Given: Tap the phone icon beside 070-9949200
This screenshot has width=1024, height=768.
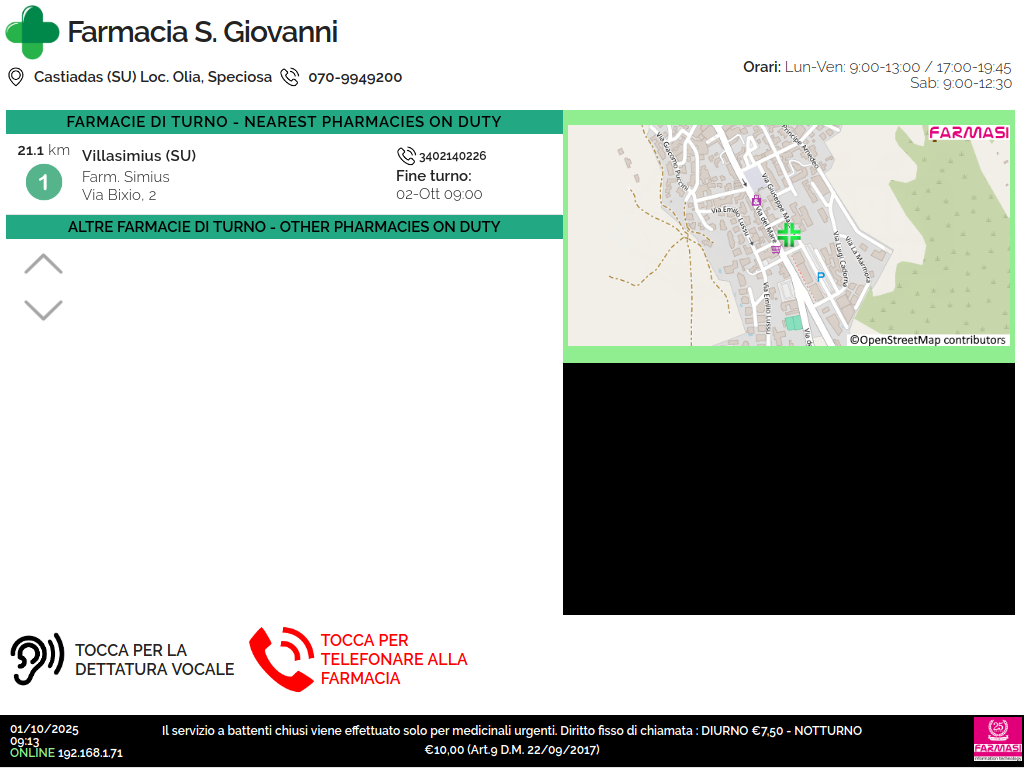Looking at the screenshot, I should coord(290,77).
